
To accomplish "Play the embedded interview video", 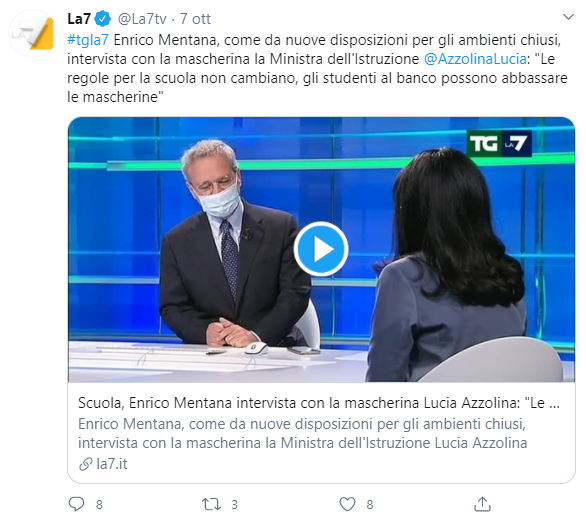I will [321, 249].
